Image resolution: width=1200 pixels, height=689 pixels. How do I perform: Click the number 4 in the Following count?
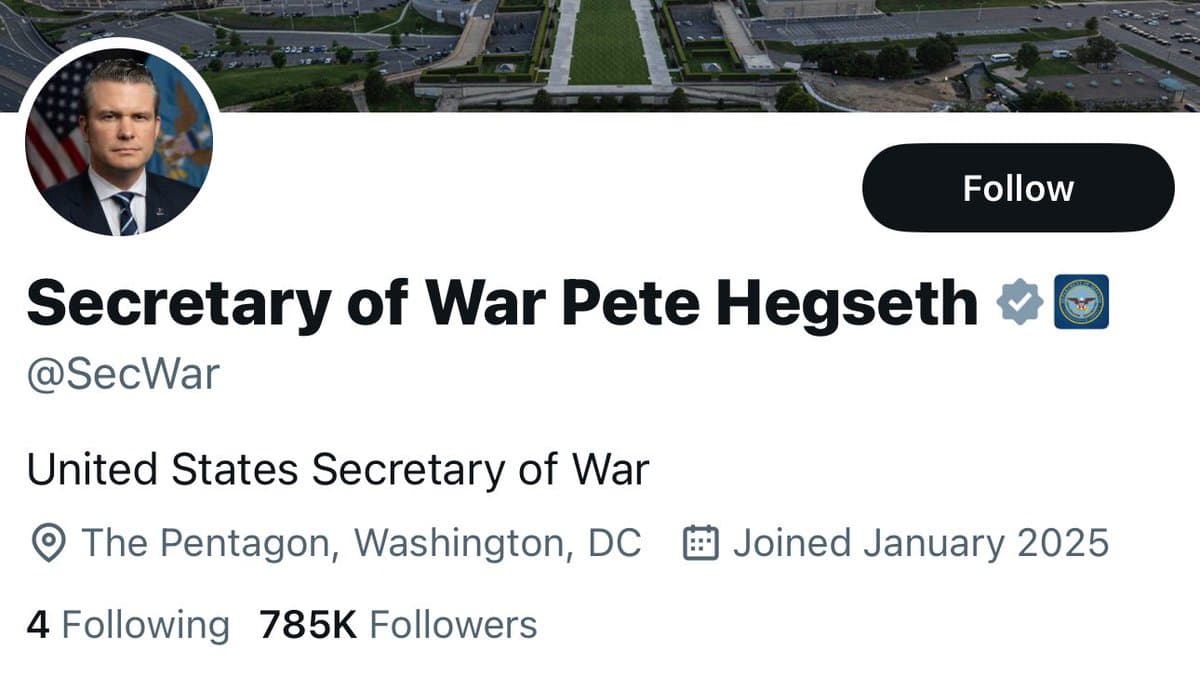point(38,625)
